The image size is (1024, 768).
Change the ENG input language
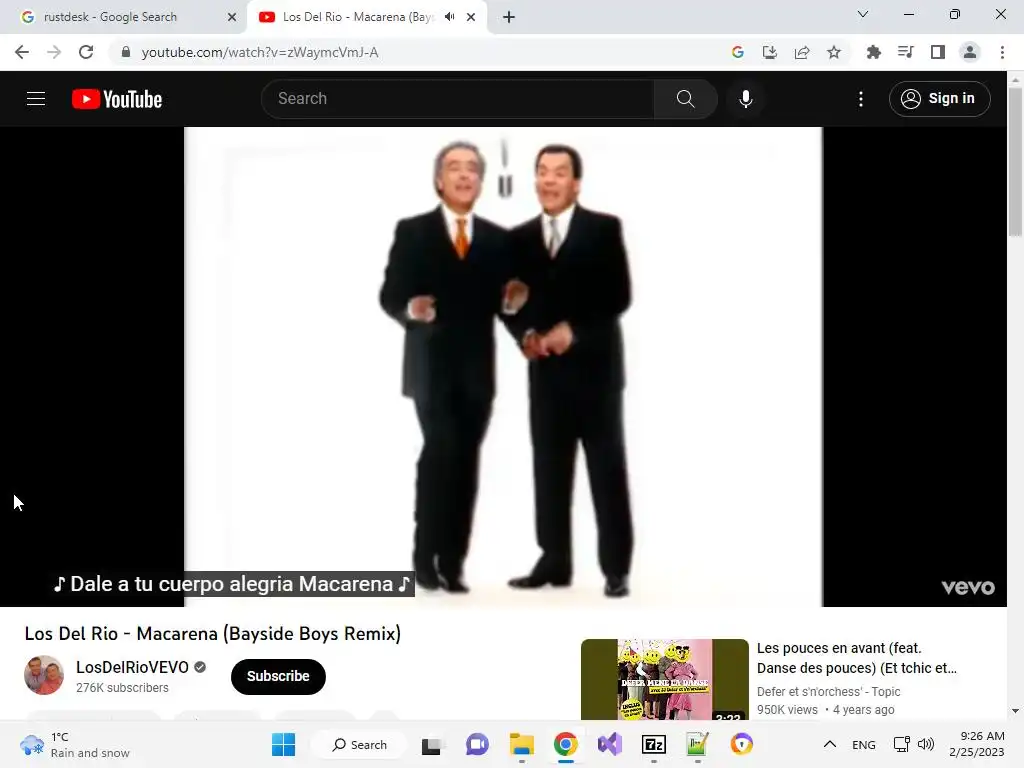pos(863,744)
